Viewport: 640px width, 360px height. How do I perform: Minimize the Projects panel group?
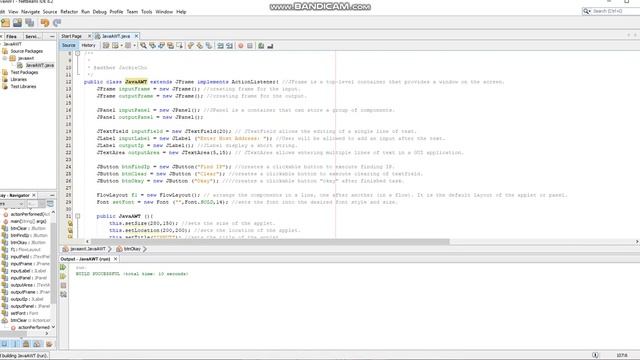52,36
